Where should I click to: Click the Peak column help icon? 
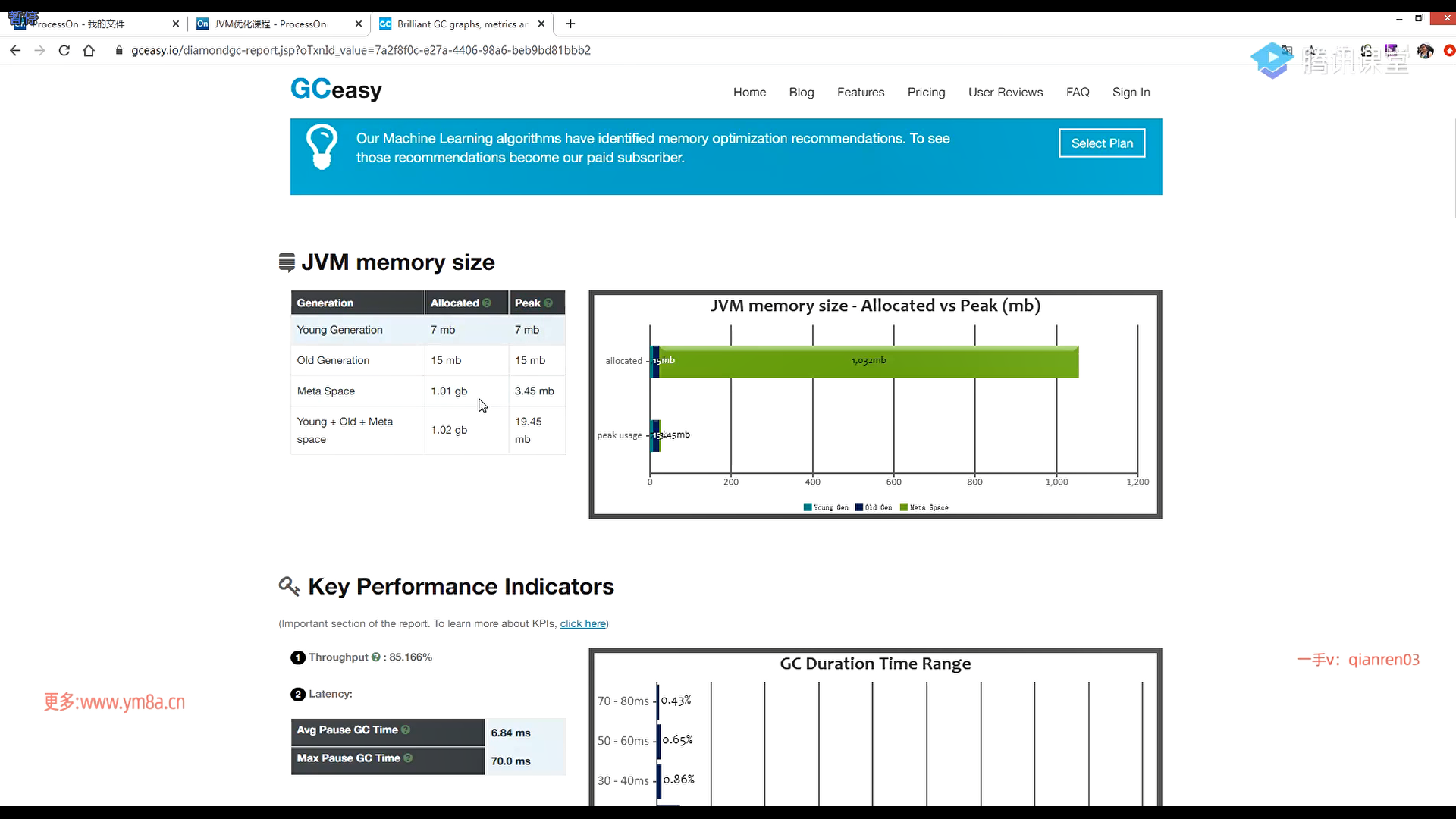[548, 303]
